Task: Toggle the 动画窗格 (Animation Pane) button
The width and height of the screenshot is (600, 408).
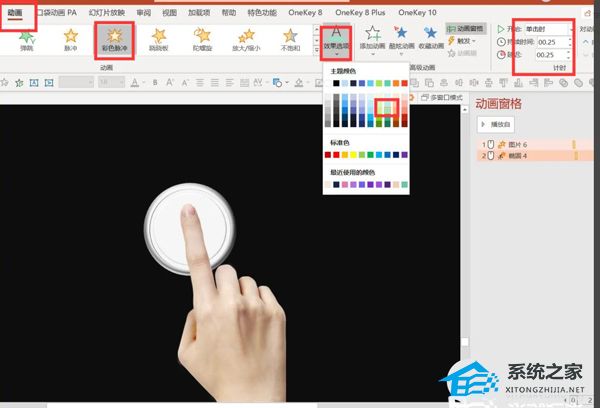Action: point(466,29)
